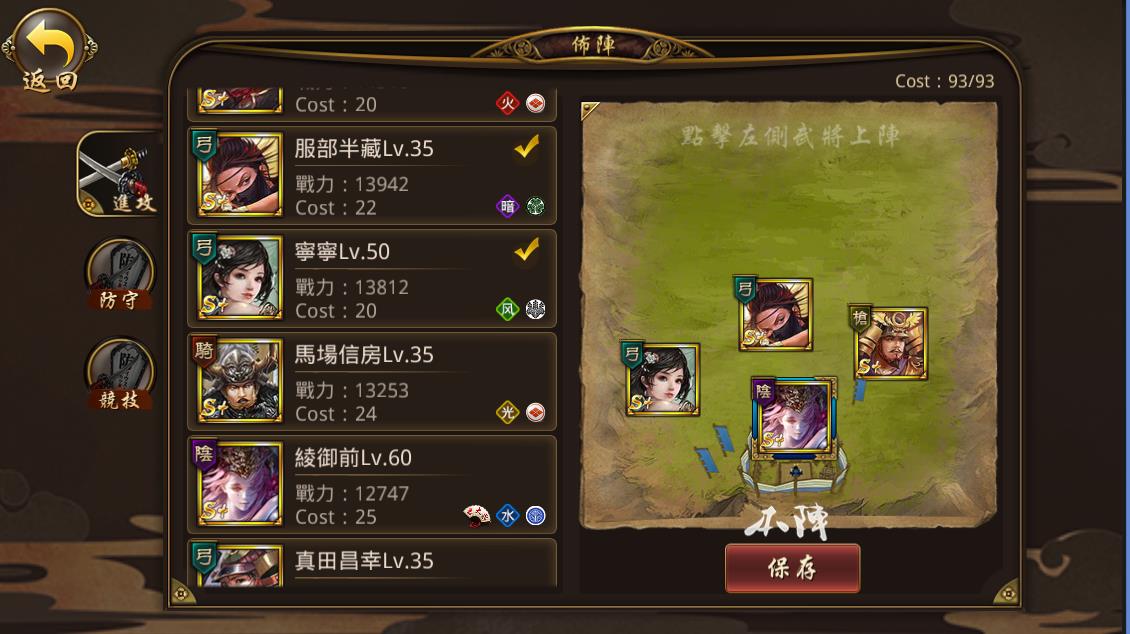Toggle the 寧寧 selected checkmark
This screenshot has width=1130, height=634.
[527, 250]
